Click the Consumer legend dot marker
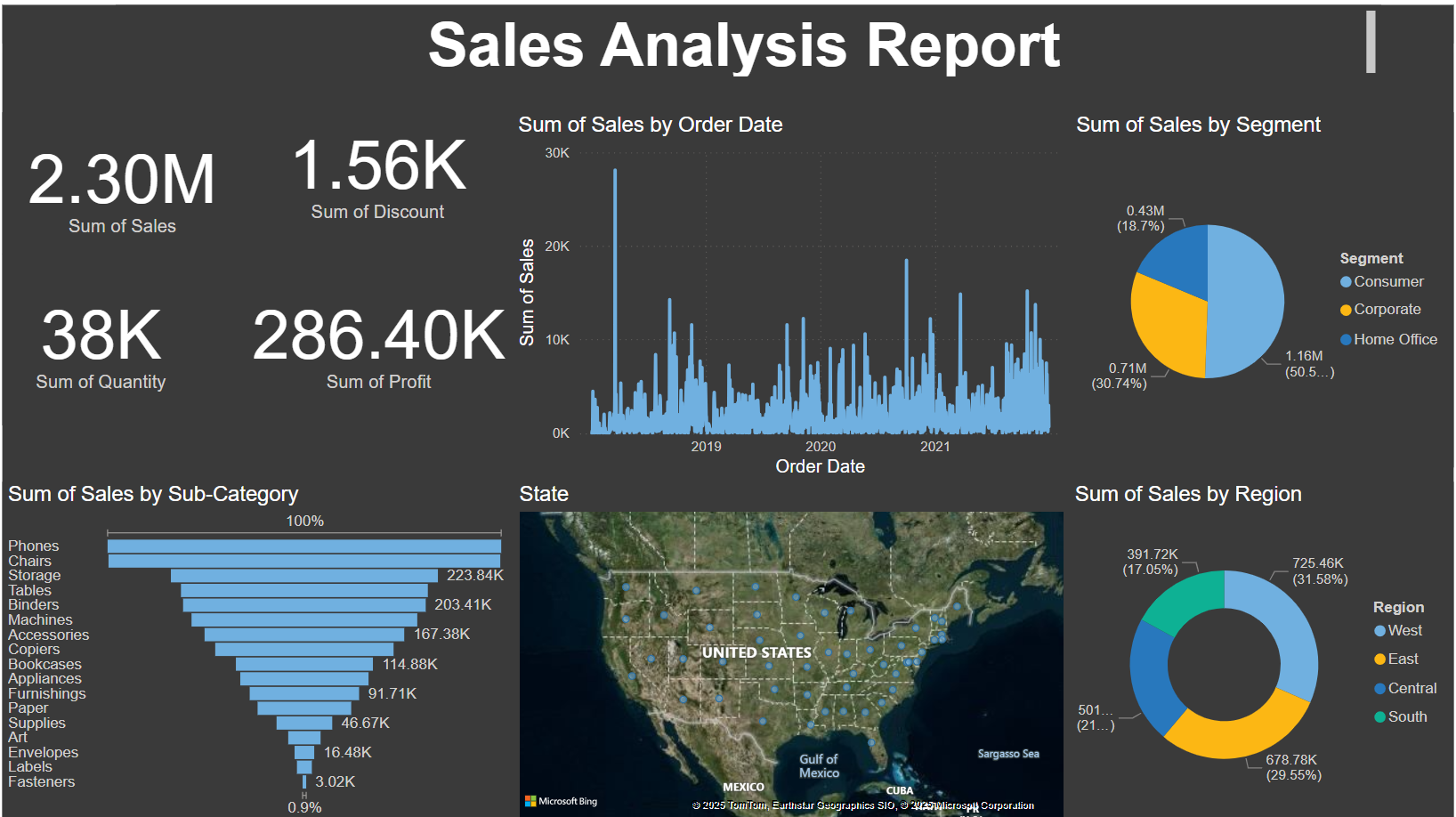Viewport: 1456px width, 817px height. [x=1346, y=282]
